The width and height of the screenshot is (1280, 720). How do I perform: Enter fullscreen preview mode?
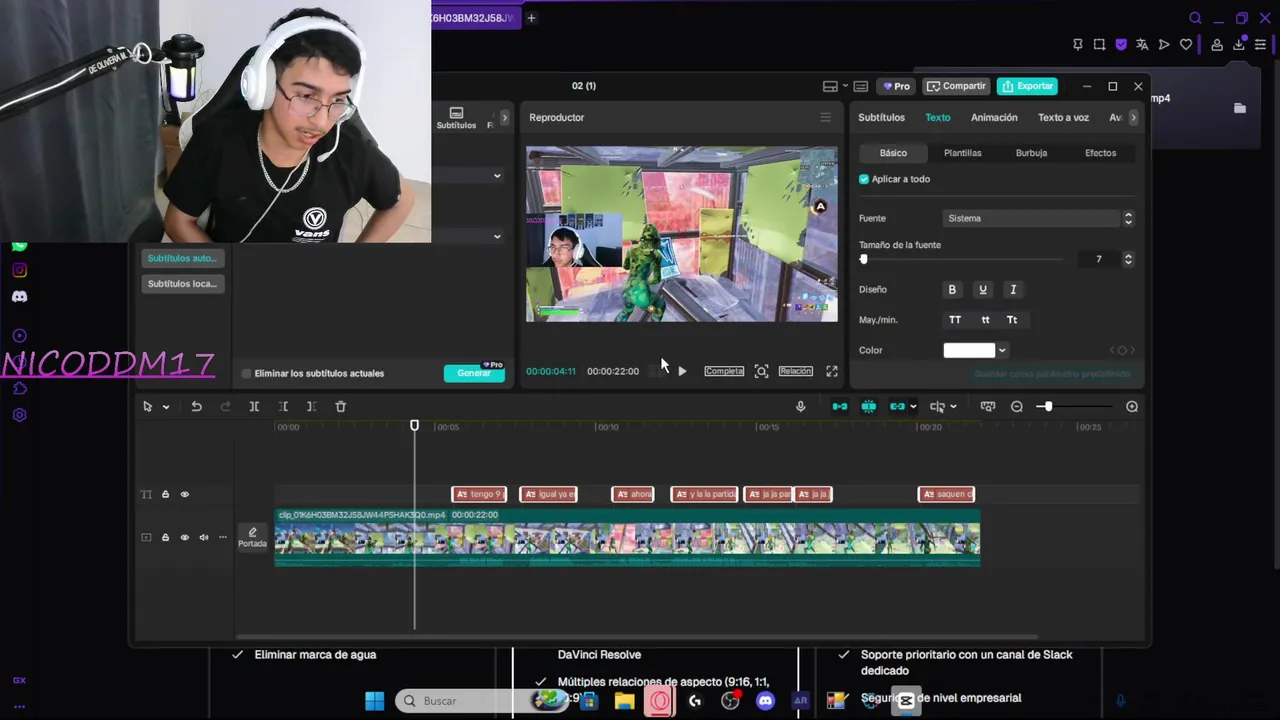click(831, 371)
